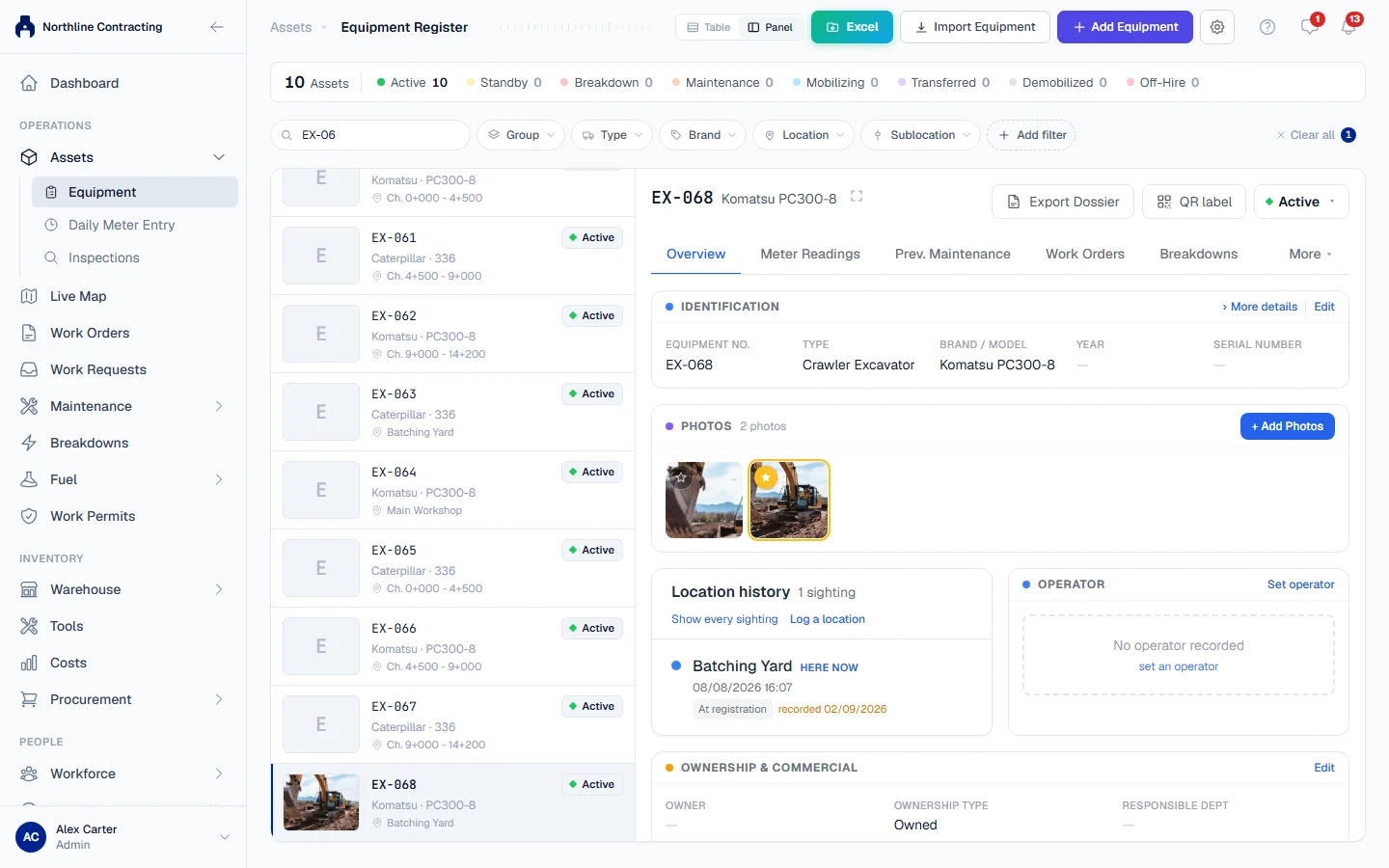Open the Work Orders tab in detail panel

click(x=1085, y=254)
